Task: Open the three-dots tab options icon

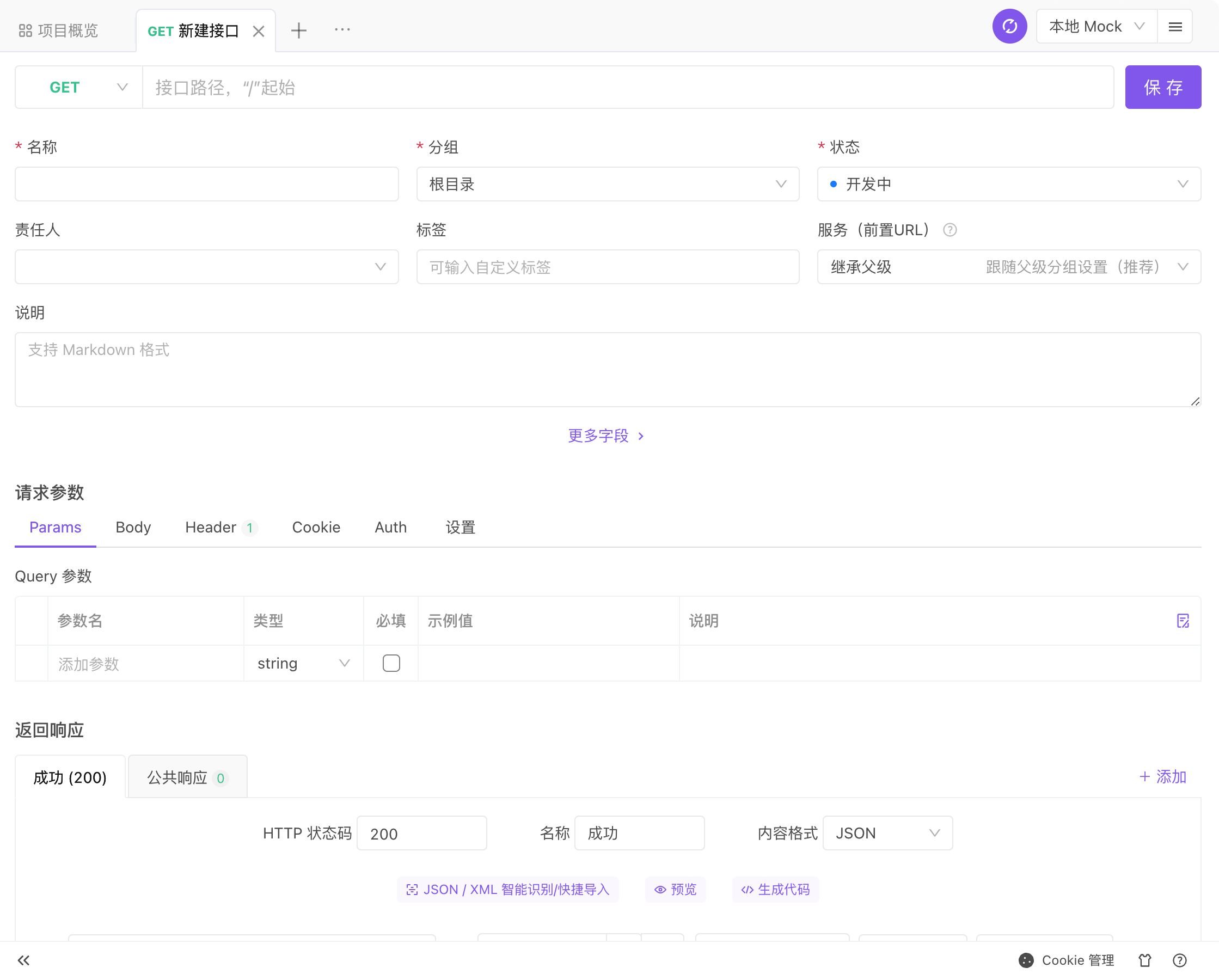Action: pos(342,29)
